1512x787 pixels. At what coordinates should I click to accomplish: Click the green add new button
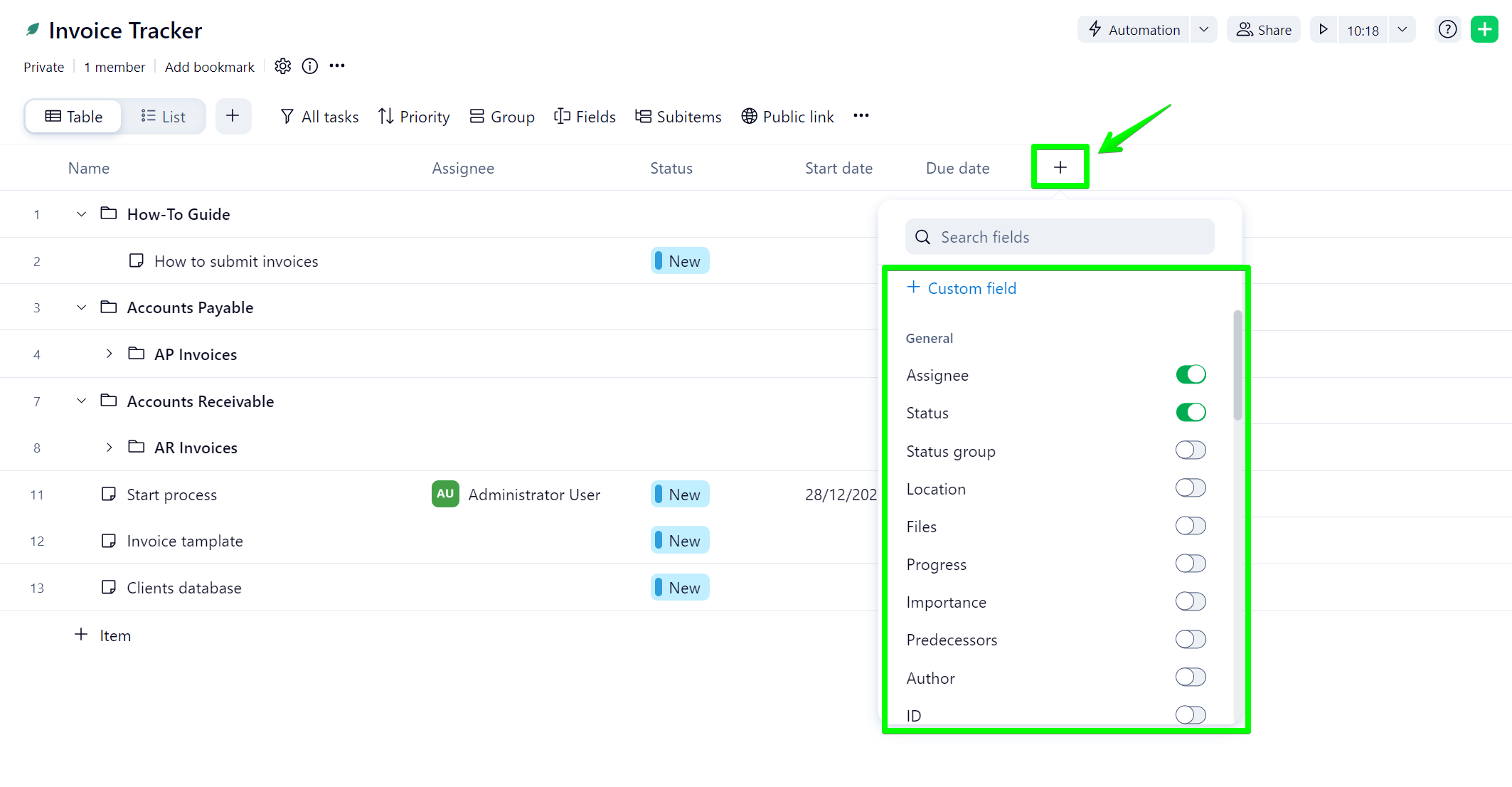click(1484, 30)
